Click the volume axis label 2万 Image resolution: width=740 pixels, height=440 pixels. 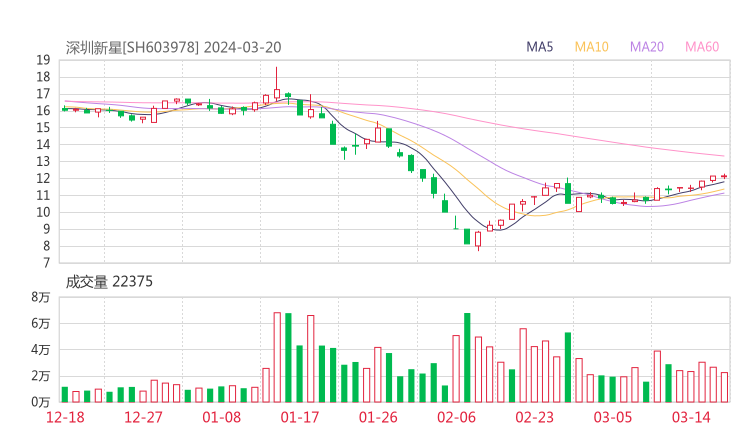[41, 376]
